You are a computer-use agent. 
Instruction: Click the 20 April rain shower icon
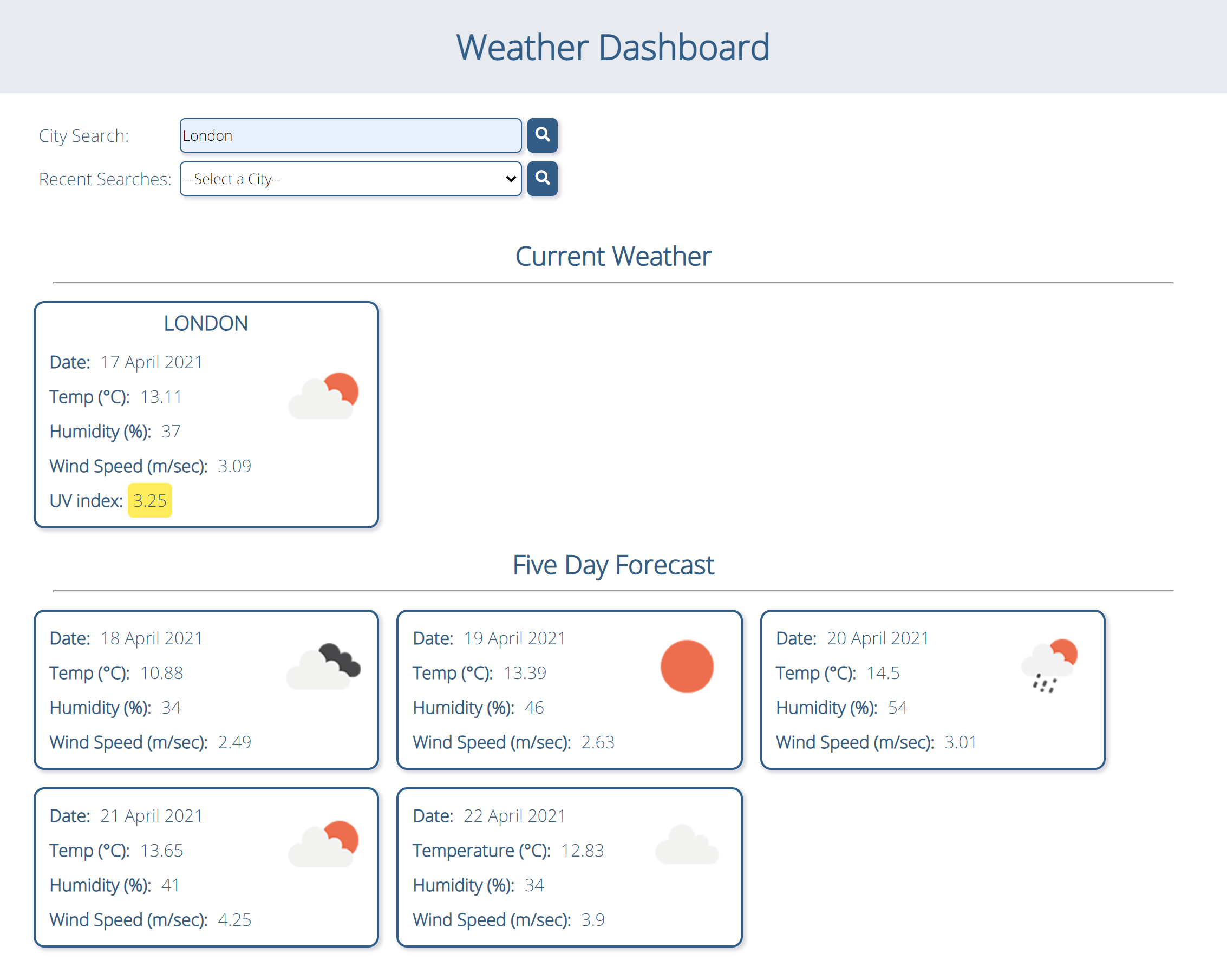click(1050, 666)
